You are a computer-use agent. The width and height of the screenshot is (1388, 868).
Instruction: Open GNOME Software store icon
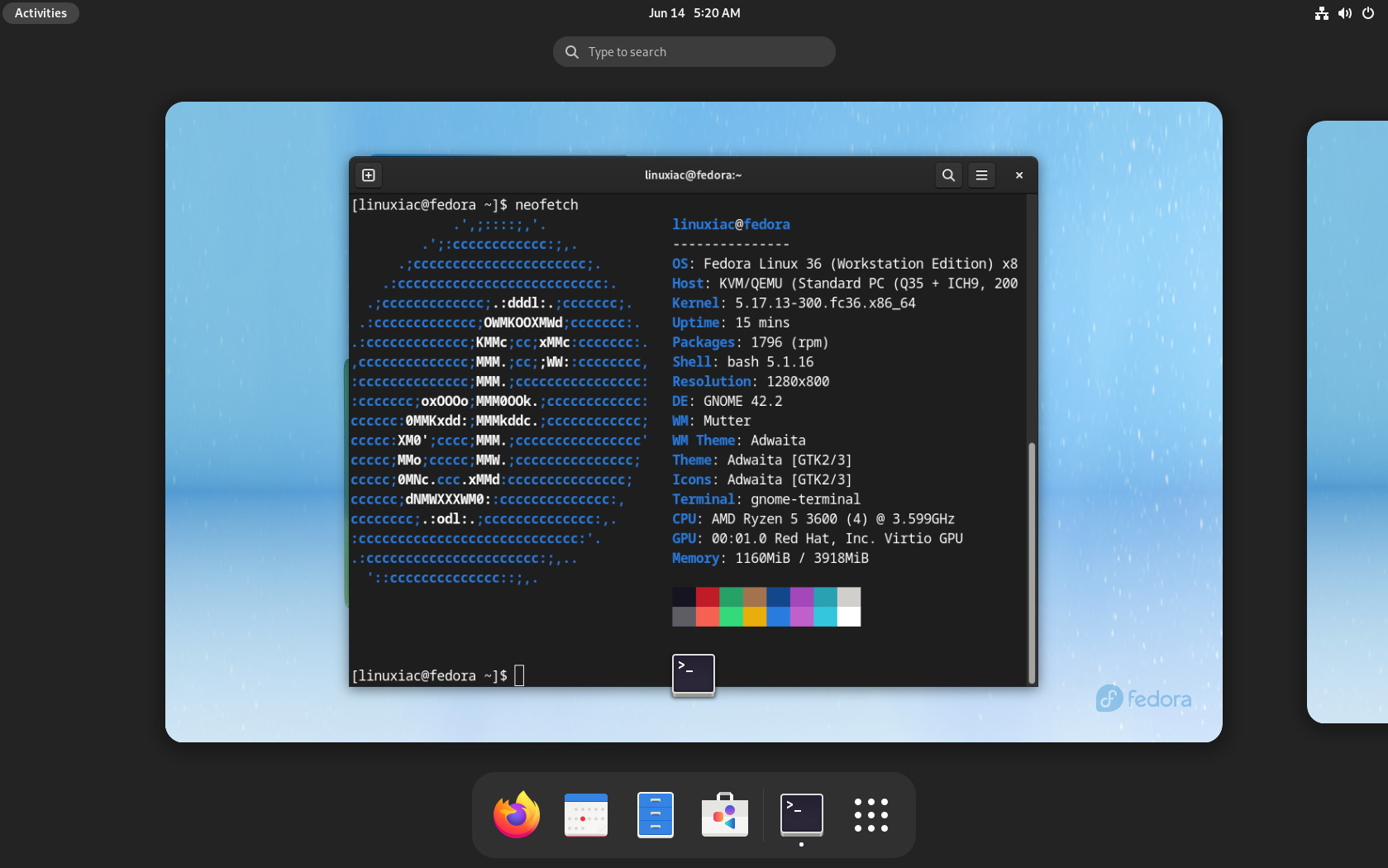point(725,815)
